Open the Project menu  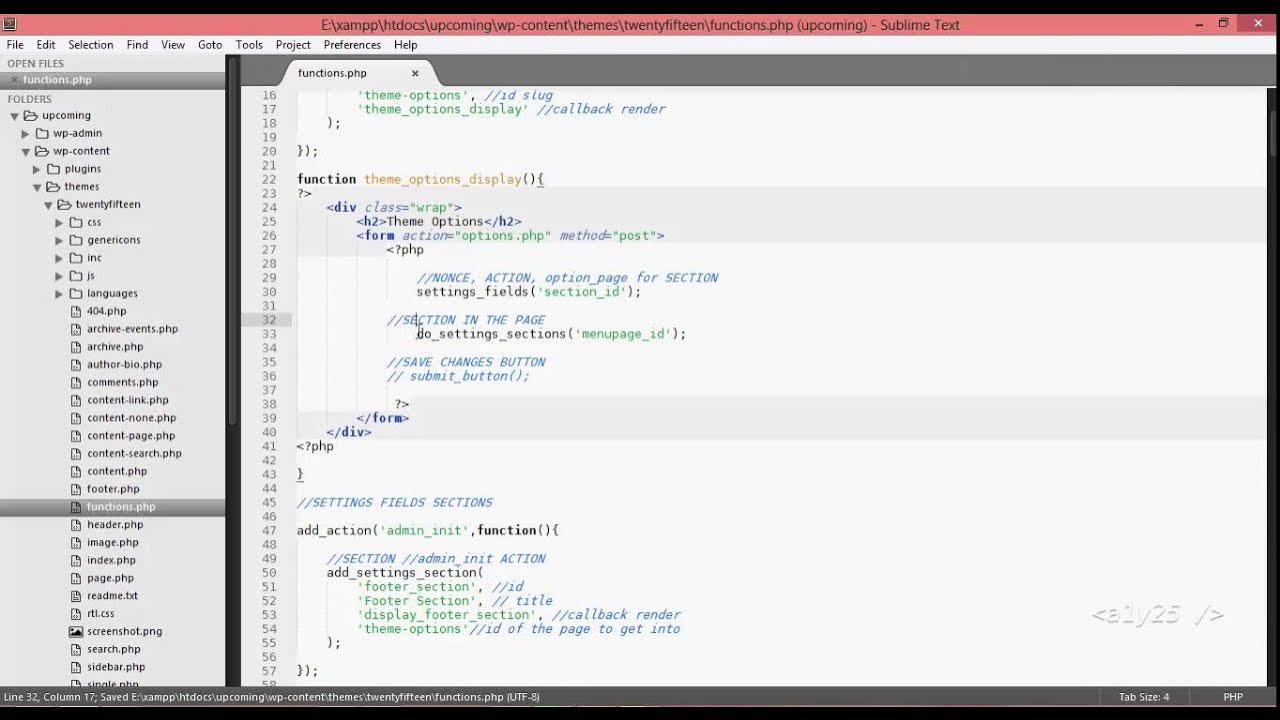click(x=293, y=45)
